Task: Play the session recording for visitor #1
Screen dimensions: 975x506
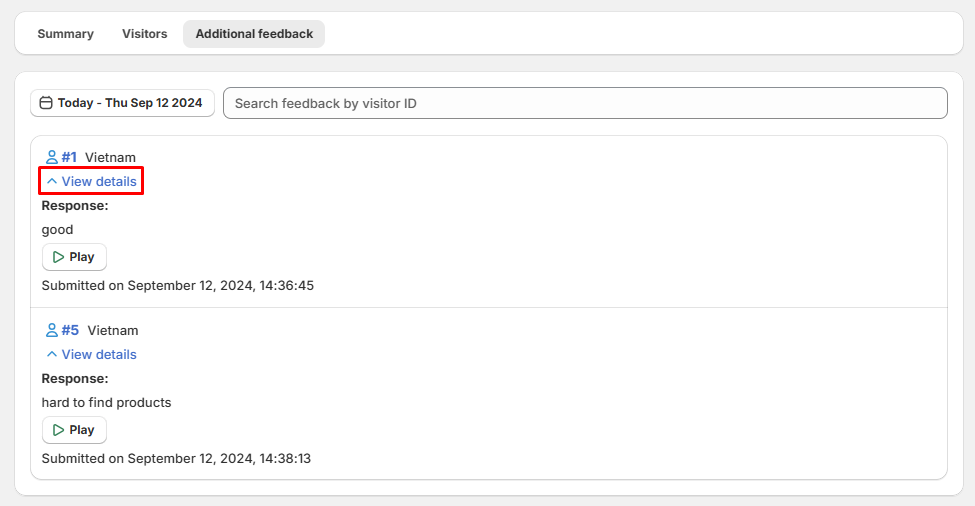Action: point(74,257)
